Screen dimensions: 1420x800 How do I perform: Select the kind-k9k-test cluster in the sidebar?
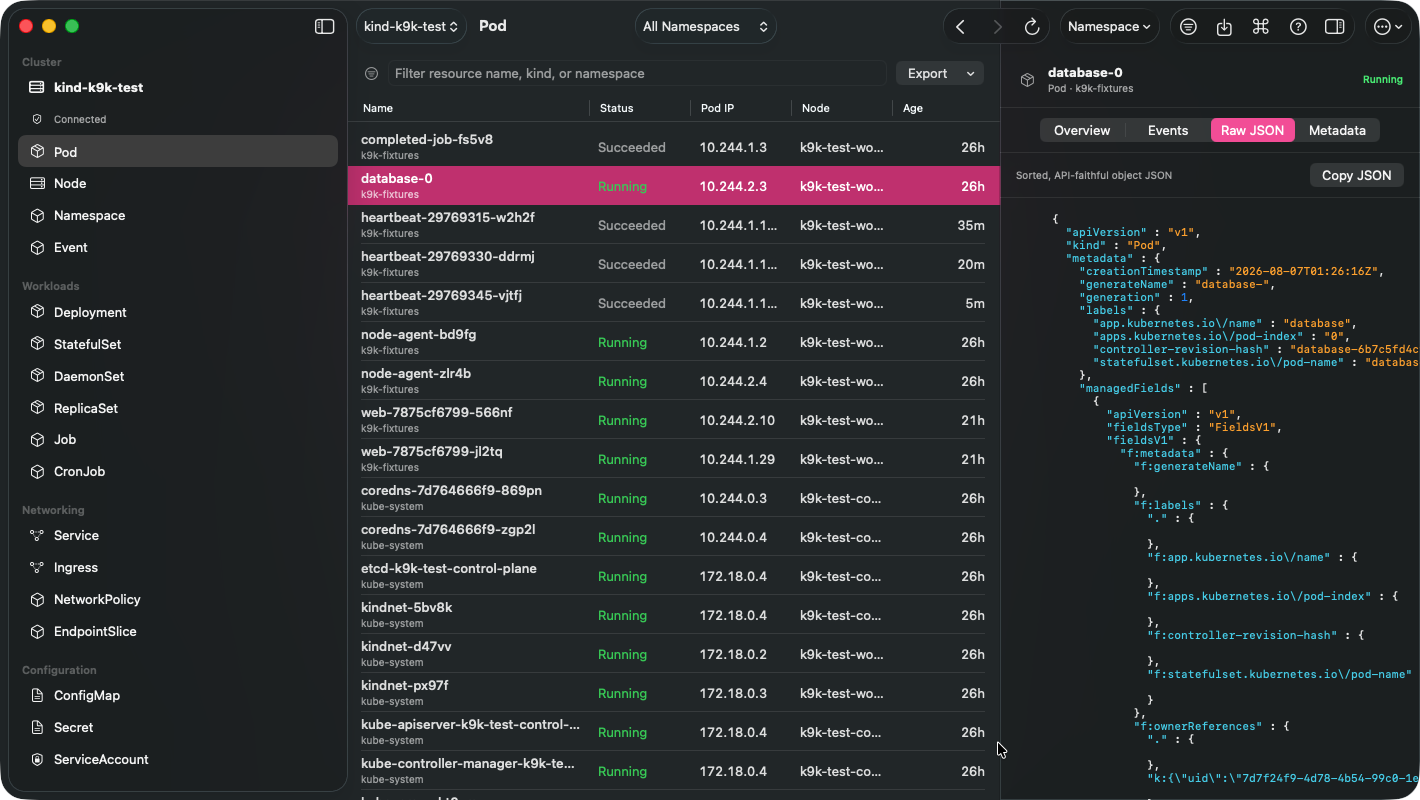pyautogui.click(x=178, y=88)
